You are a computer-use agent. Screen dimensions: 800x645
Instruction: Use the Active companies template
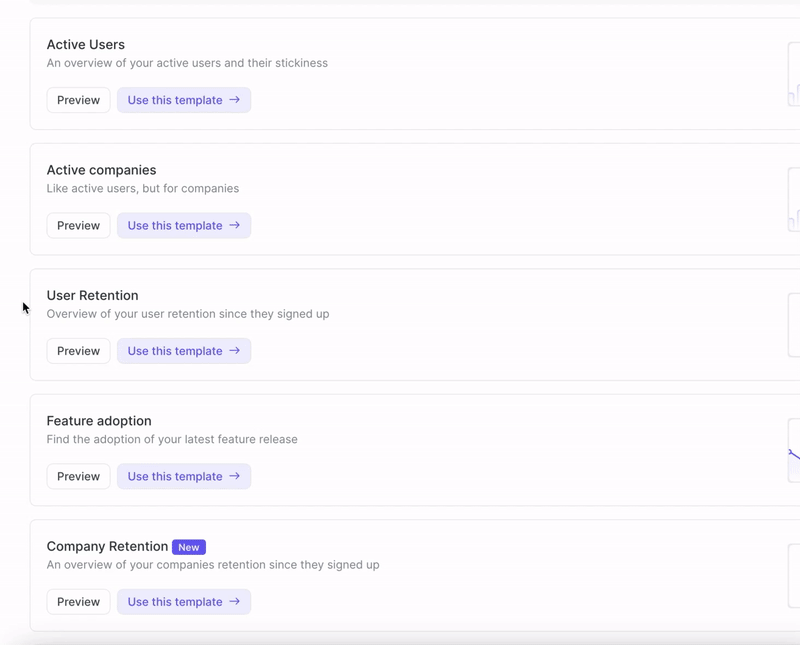pos(184,226)
